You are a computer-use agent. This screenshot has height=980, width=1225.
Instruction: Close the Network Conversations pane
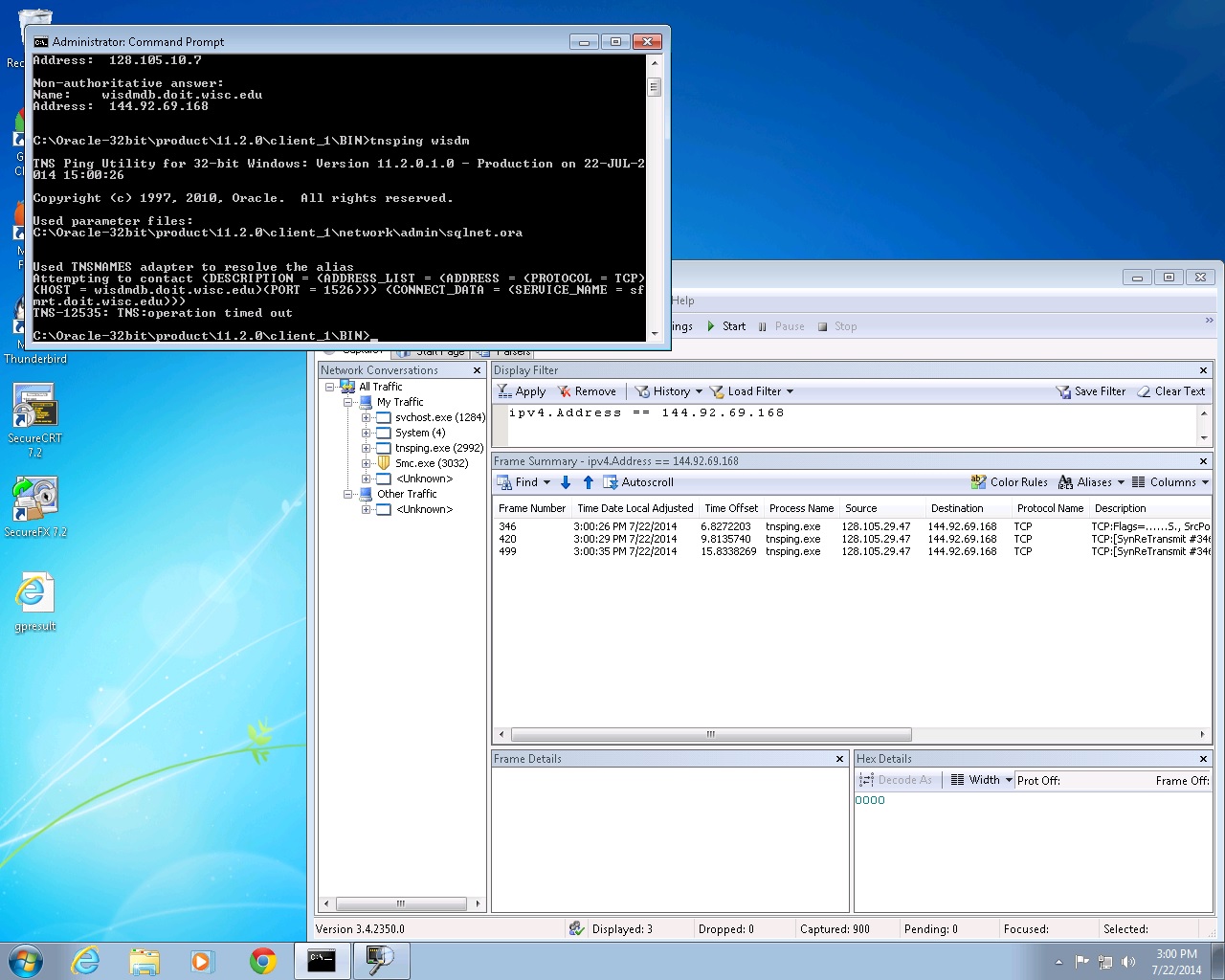click(477, 370)
